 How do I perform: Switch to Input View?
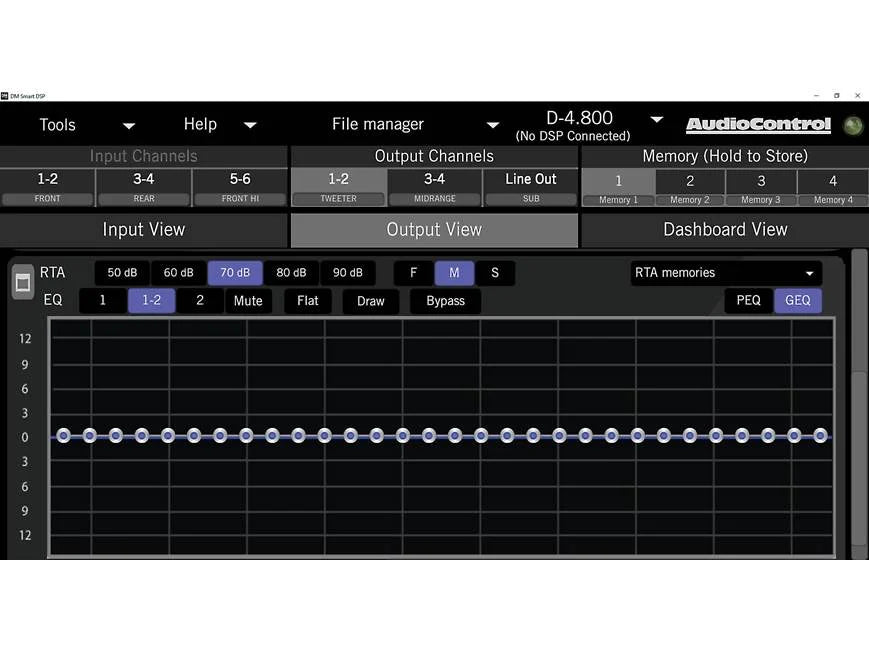[x=144, y=230]
